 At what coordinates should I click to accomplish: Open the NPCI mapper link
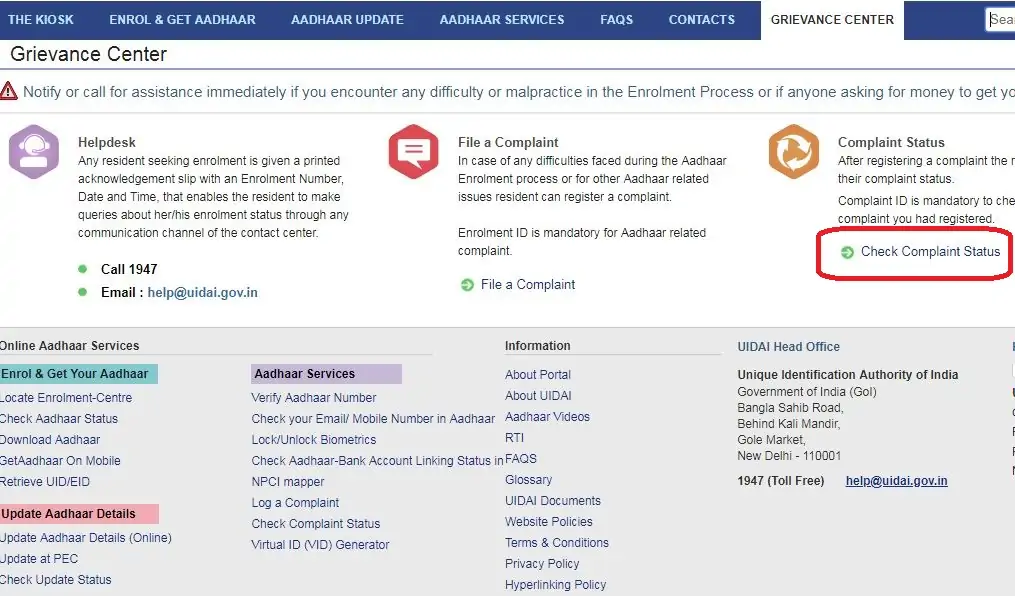(287, 482)
